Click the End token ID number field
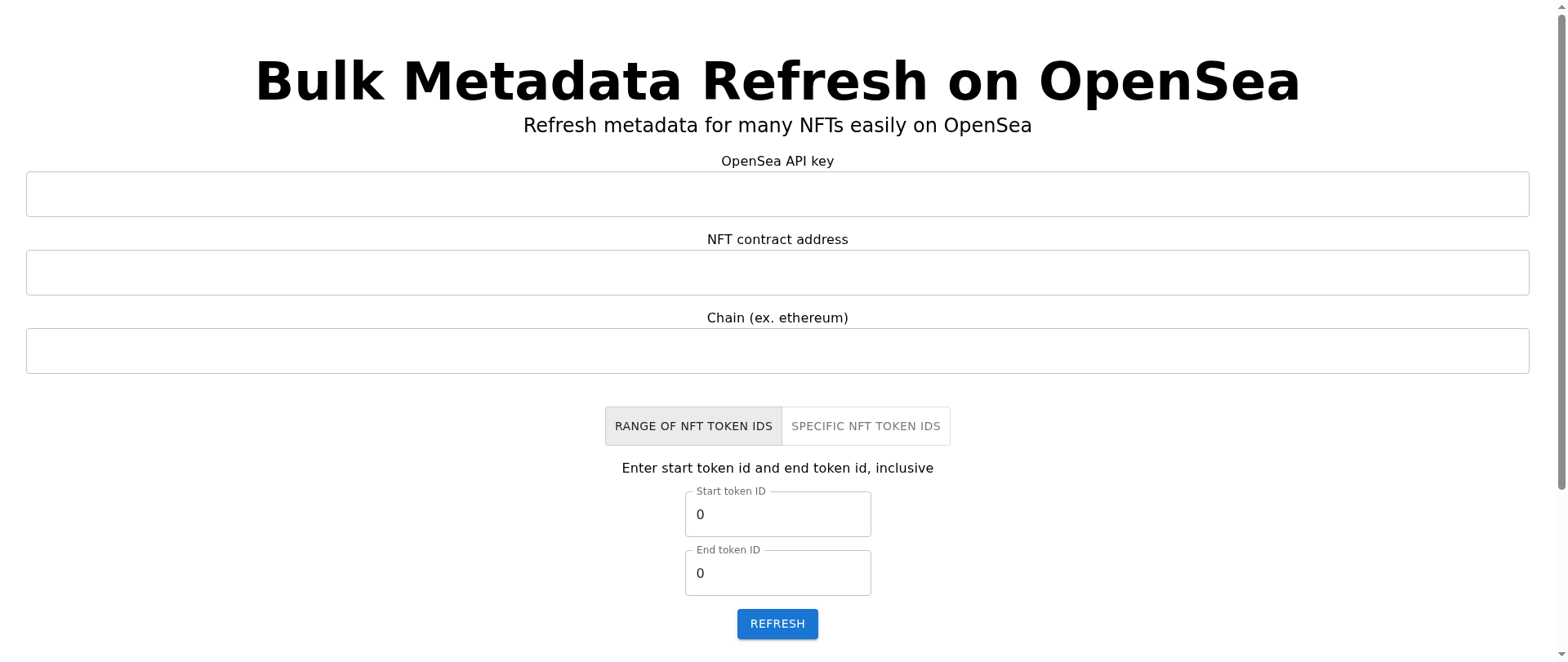Viewport: 1568px width, 662px height. (x=777, y=574)
